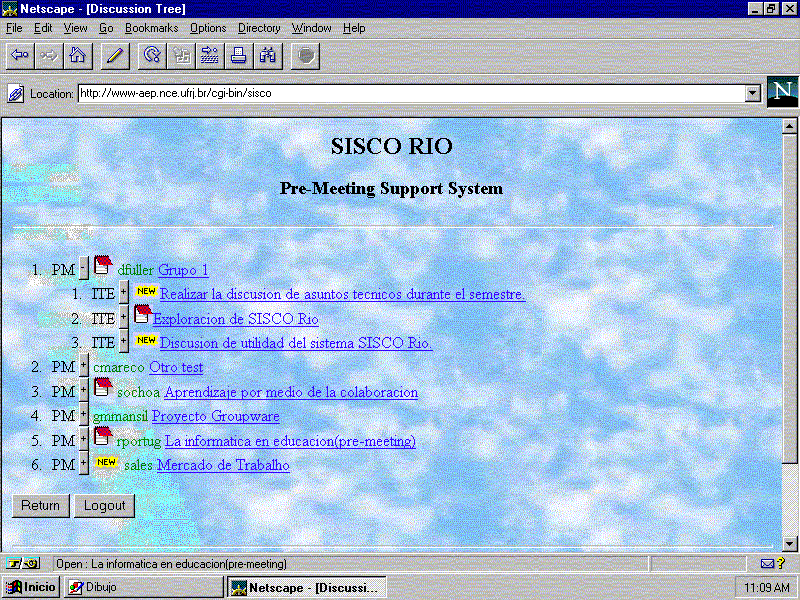This screenshot has width=800, height=600.
Task: Click notepad icon beside Exploracion de SISCO Rio
Action: 143,314
